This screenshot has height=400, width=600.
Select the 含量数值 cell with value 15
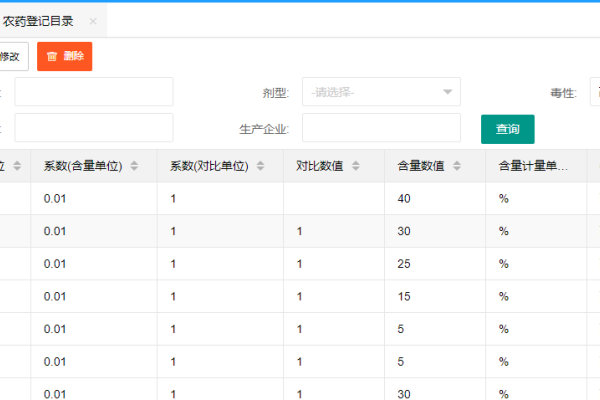pyautogui.click(x=435, y=296)
